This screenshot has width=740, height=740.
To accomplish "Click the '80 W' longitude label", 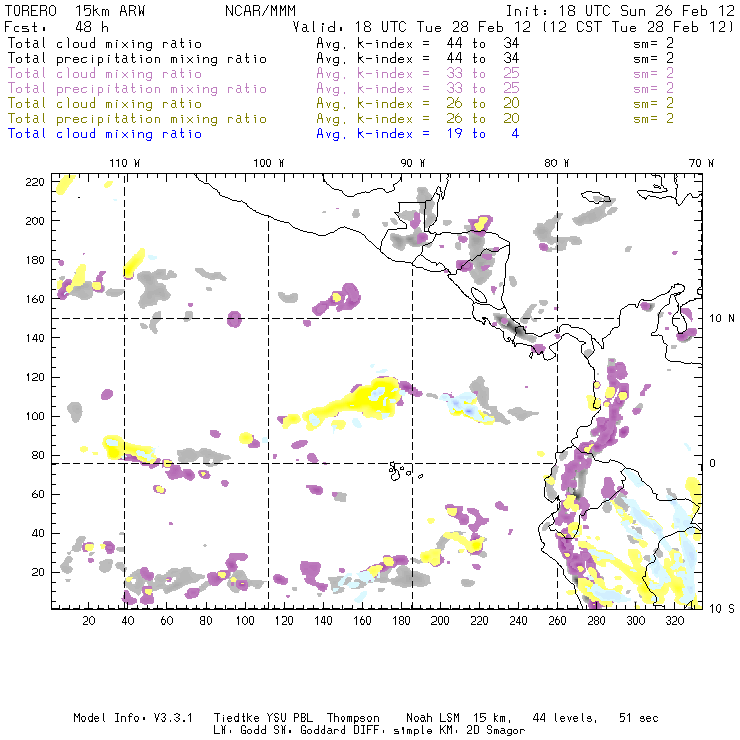I will 557,163.
